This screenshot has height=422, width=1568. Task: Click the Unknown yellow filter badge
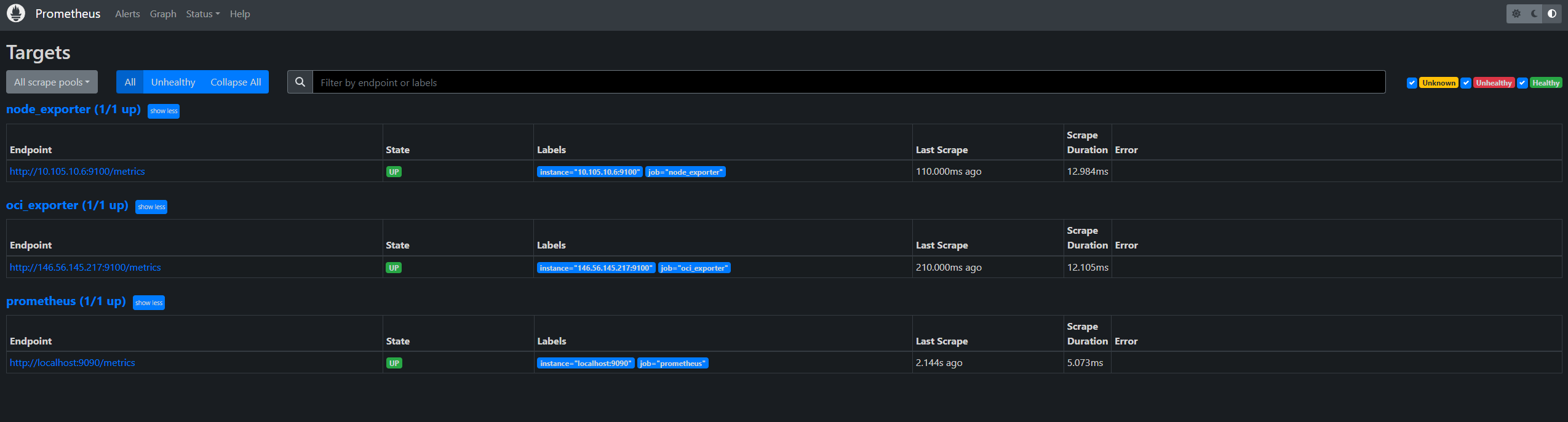coord(1439,83)
